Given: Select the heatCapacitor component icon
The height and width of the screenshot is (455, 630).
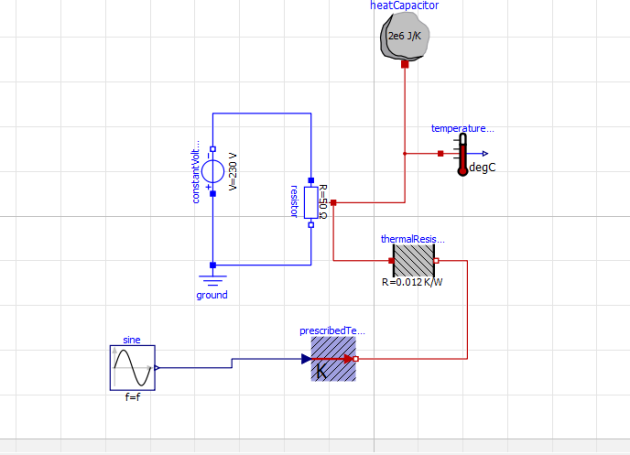Looking at the screenshot, I should [404, 37].
